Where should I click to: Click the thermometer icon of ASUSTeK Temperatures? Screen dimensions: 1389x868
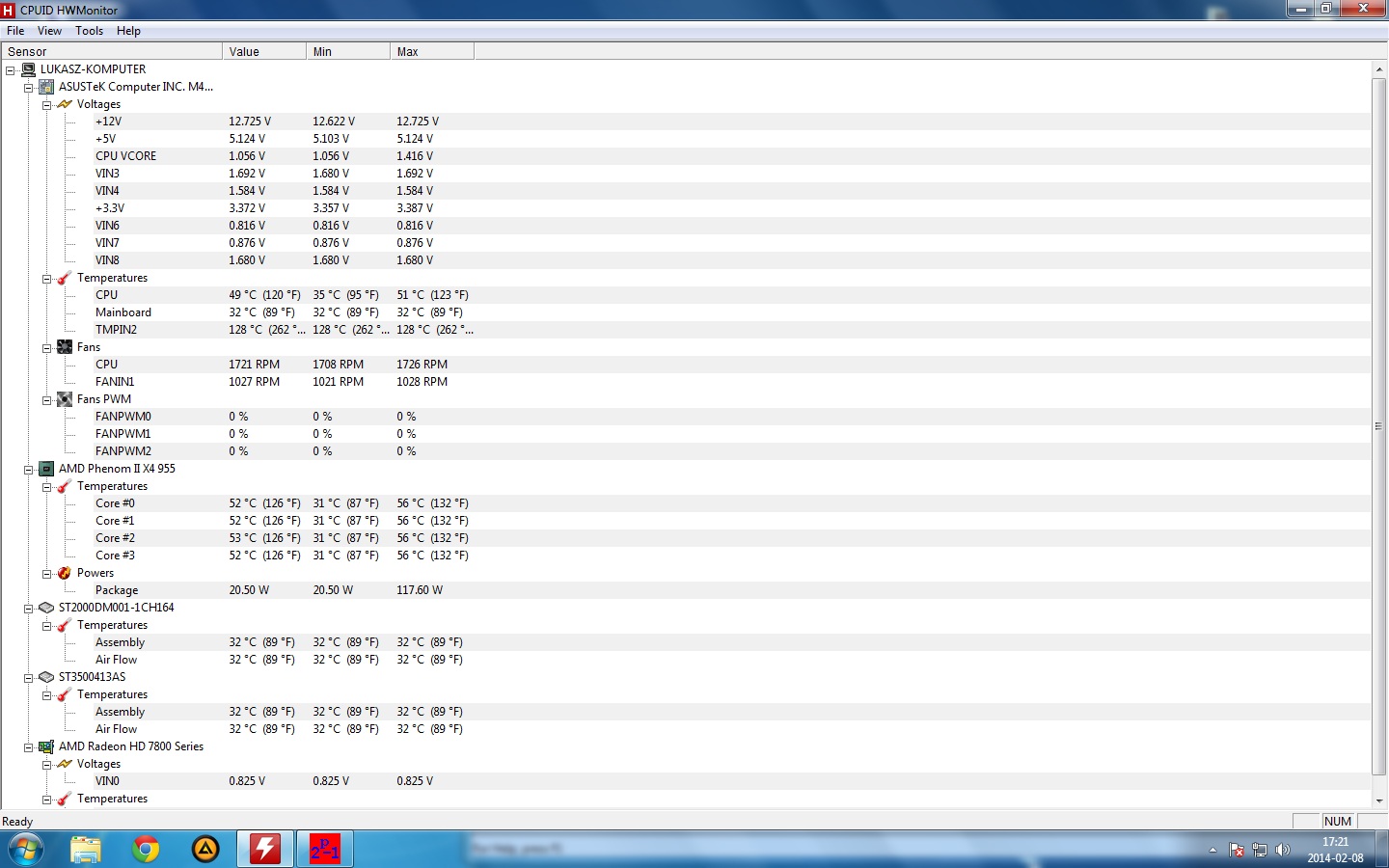click(65, 278)
